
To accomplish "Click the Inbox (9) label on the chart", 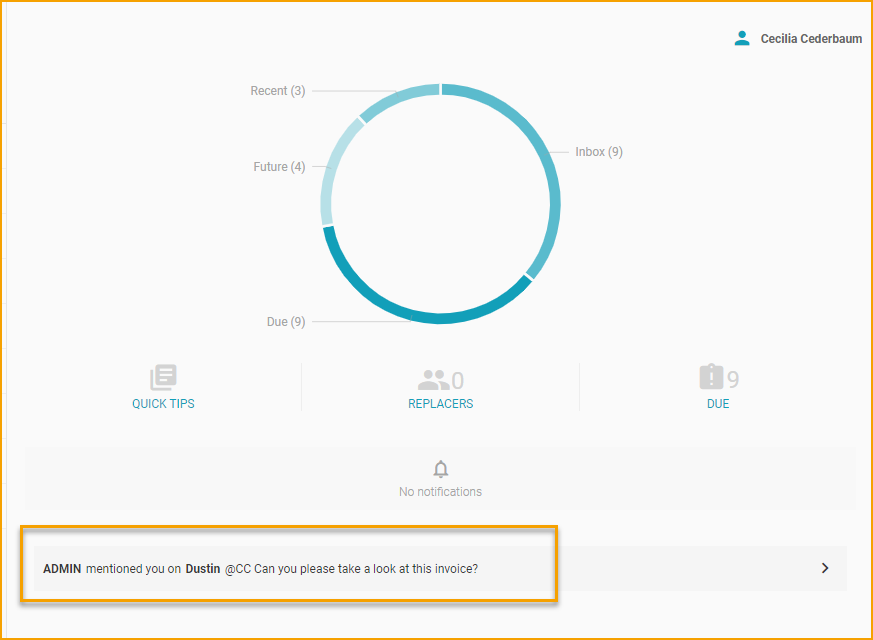I will [x=597, y=151].
